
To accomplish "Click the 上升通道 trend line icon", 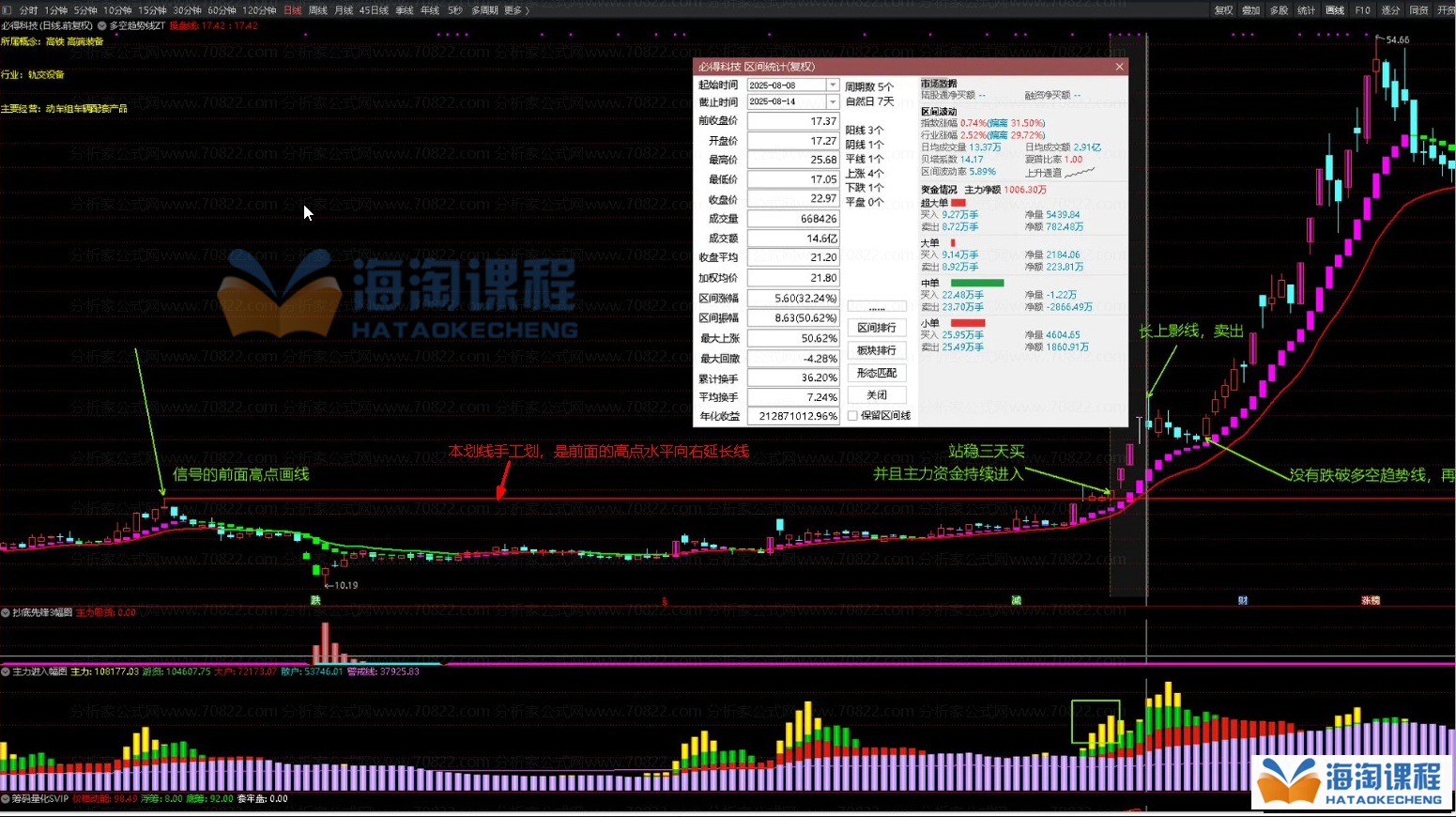I will click(x=1081, y=173).
